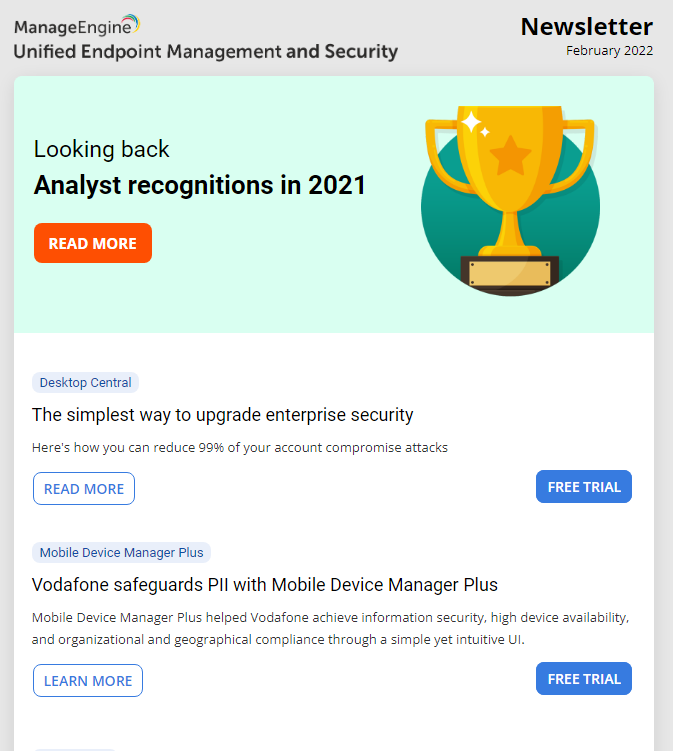Click 'Unified Endpoint Management and Security' subtitle
Image resolution: width=673 pixels, height=751 pixels.
pyautogui.click(x=205, y=52)
